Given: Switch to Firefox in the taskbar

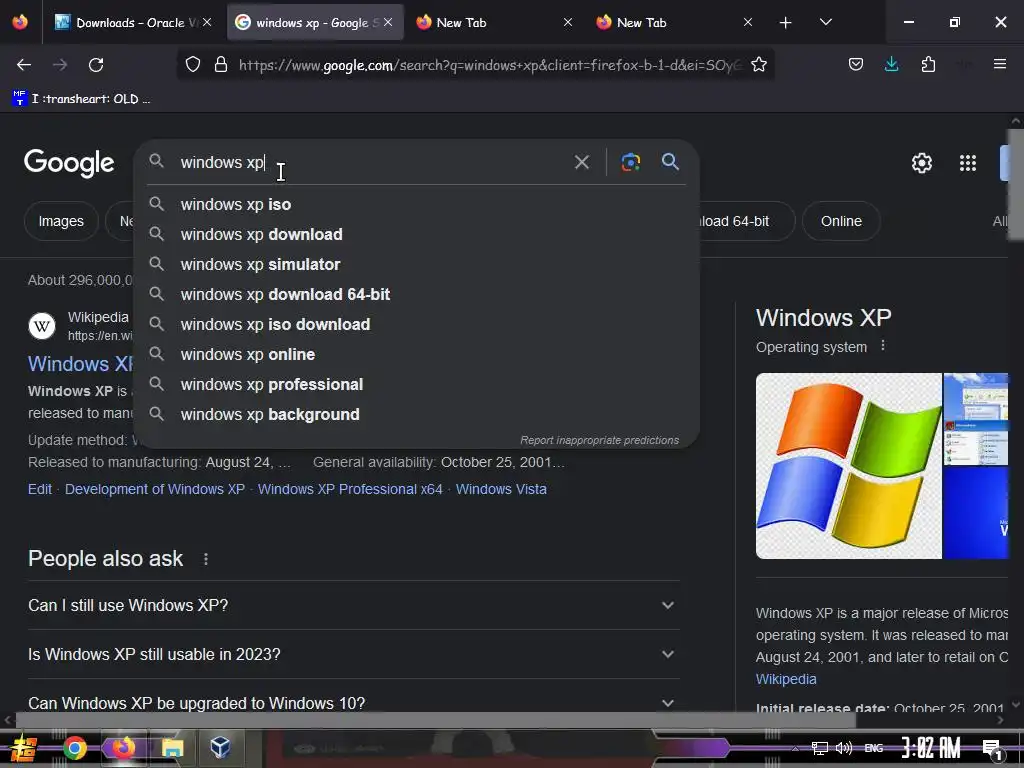Looking at the screenshot, I should click(x=123, y=748).
